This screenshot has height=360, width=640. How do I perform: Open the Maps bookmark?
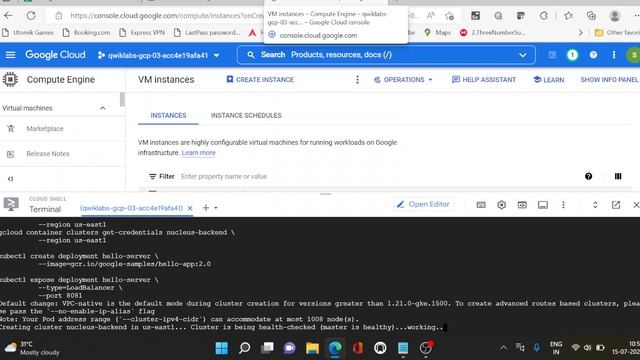pyautogui.click(x=438, y=32)
